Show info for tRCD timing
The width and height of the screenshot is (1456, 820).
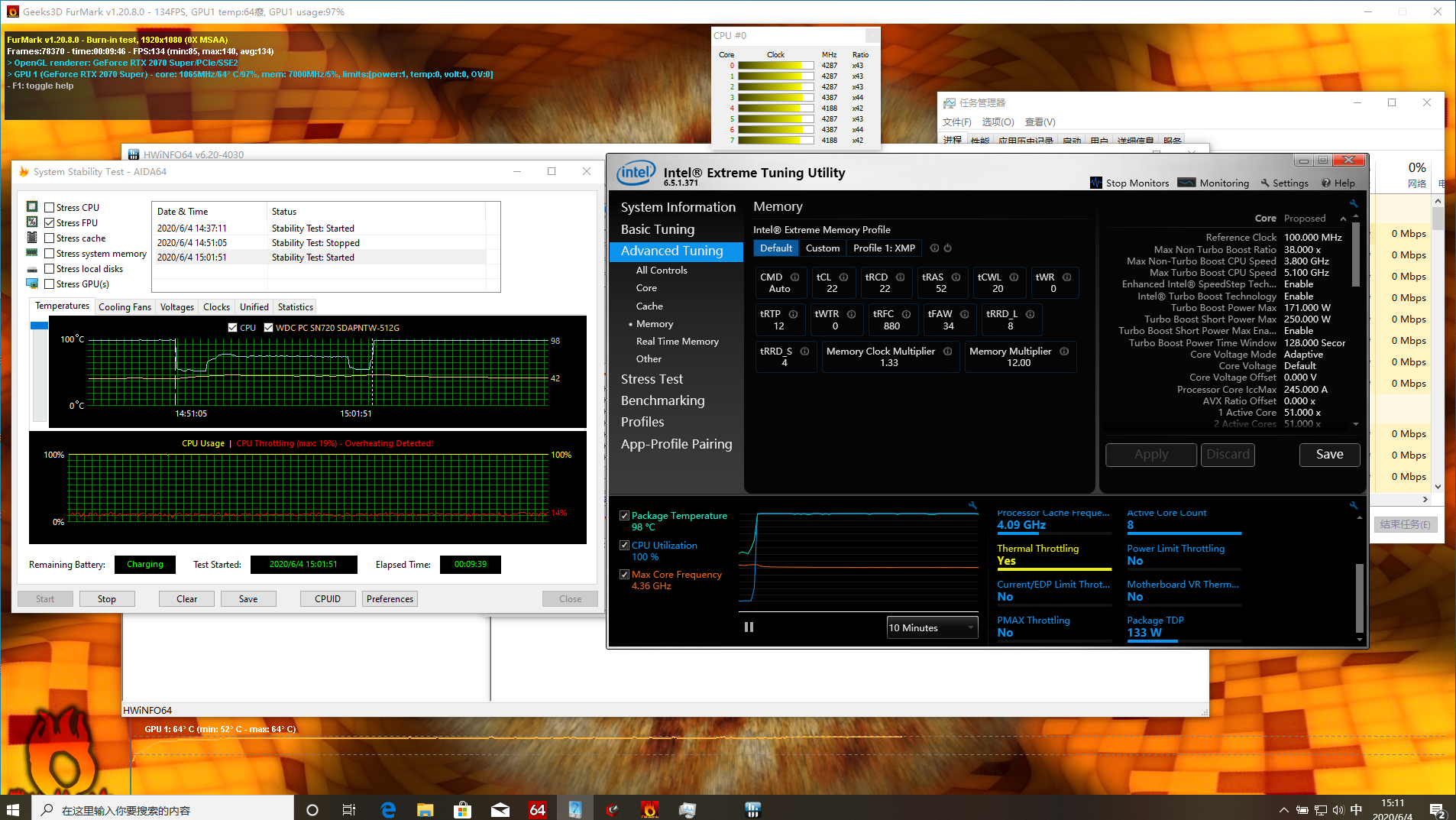pyautogui.click(x=900, y=277)
